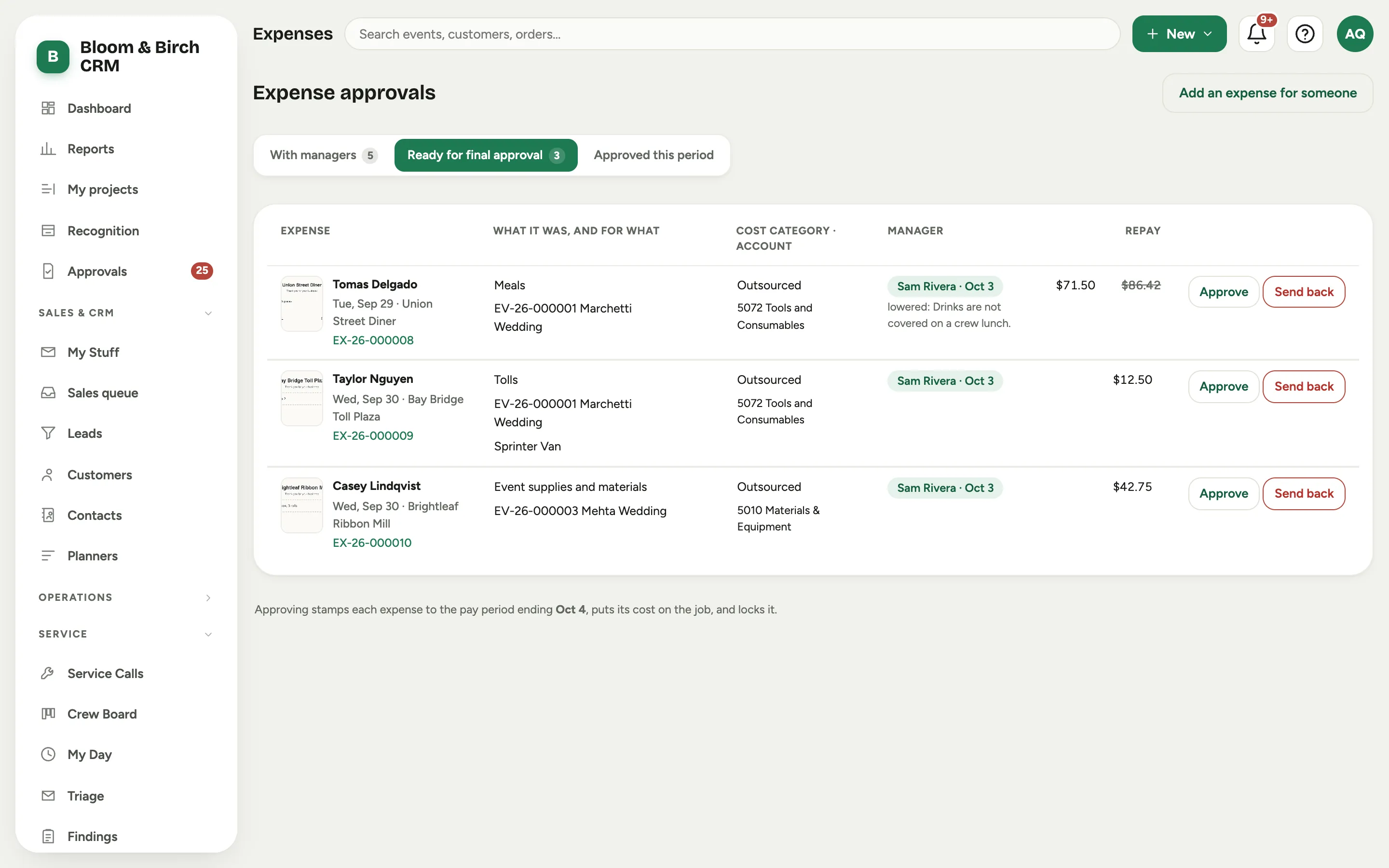The image size is (1389, 868).
Task: Click the Dashboard grid icon
Action: [48, 108]
